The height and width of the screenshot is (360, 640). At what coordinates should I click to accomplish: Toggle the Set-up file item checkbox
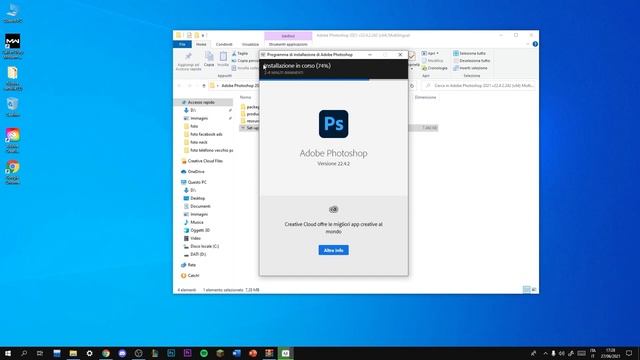pos(243,128)
